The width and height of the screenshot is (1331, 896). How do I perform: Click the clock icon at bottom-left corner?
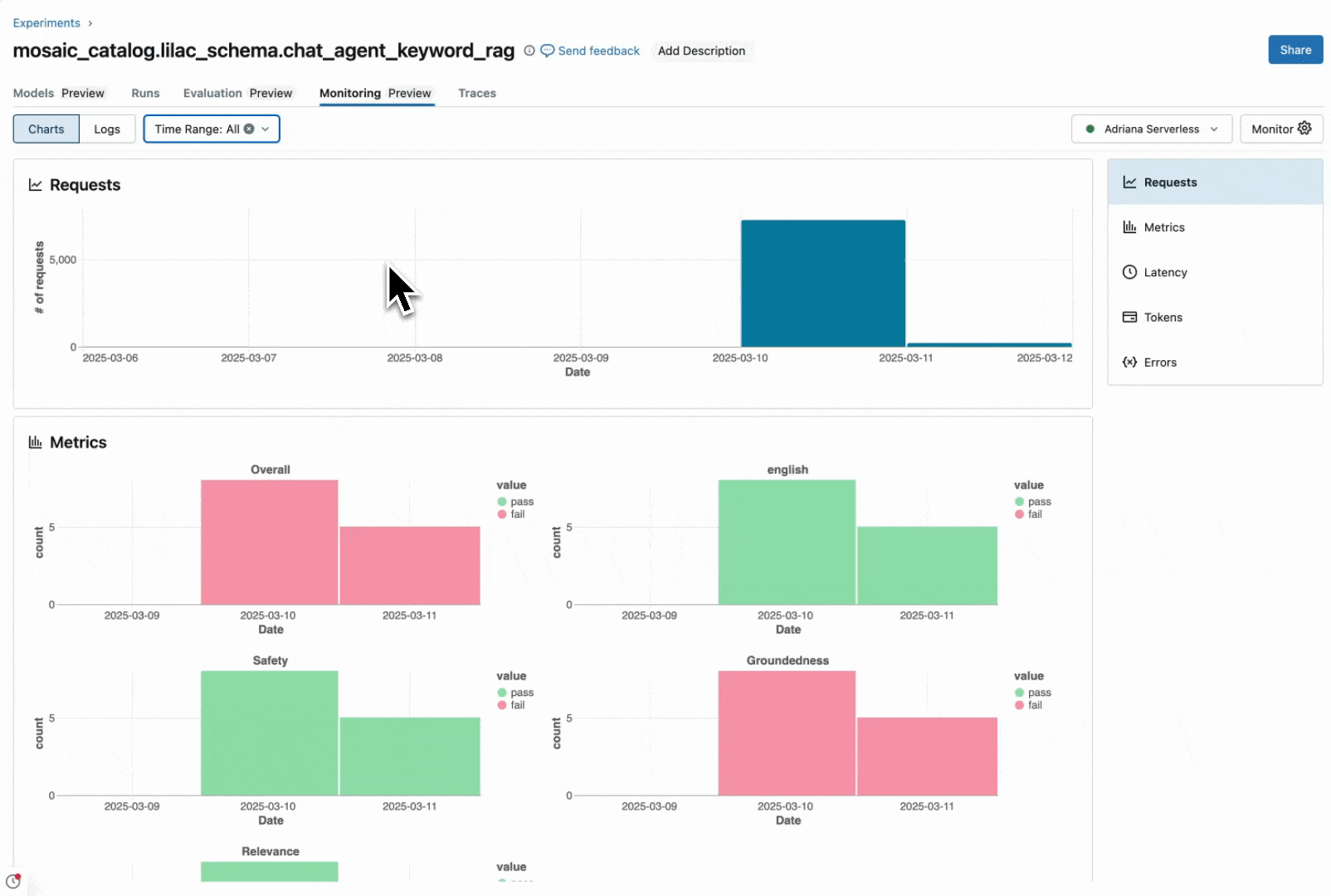coord(13,881)
